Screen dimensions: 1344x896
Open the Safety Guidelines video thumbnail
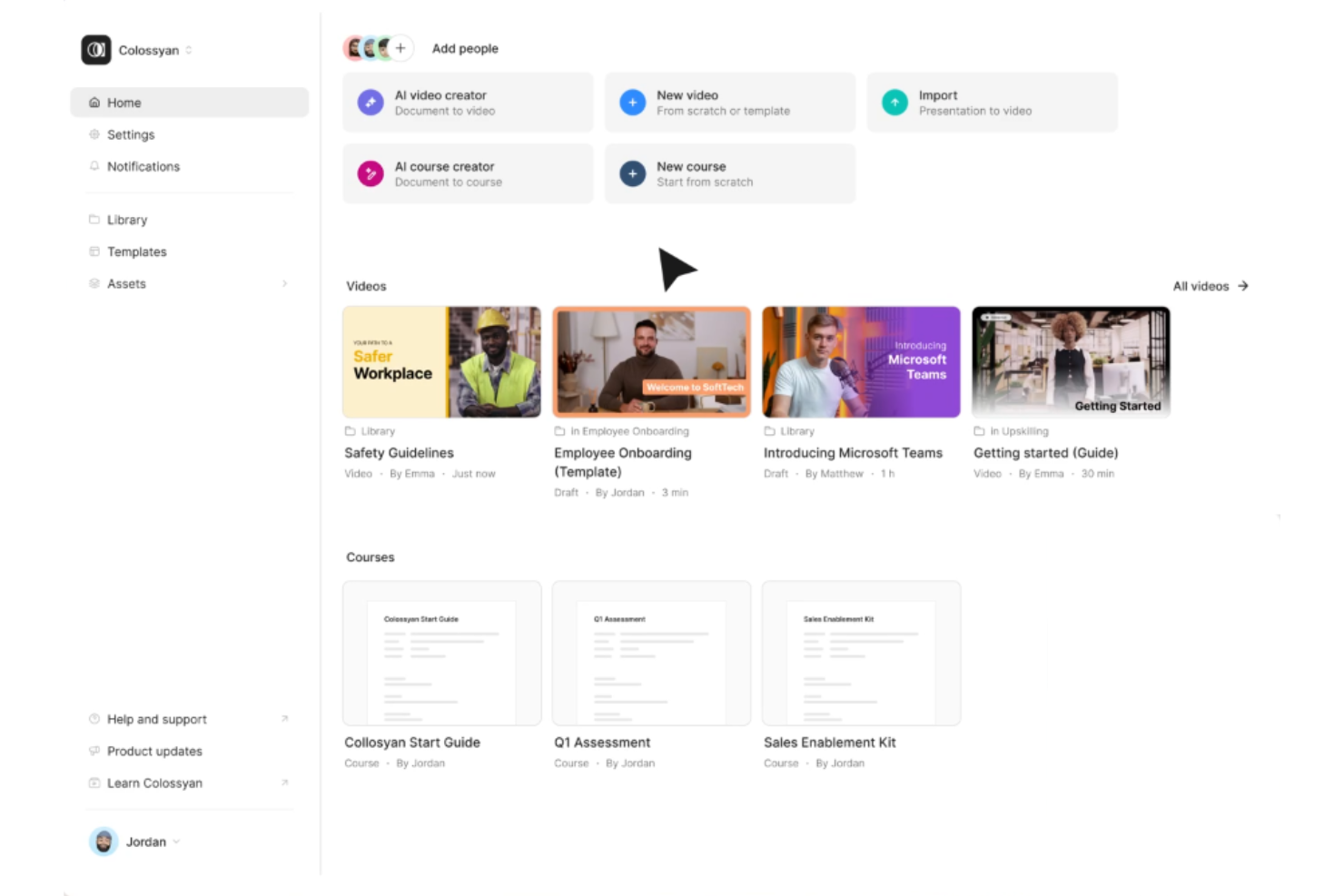tap(441, 362)
